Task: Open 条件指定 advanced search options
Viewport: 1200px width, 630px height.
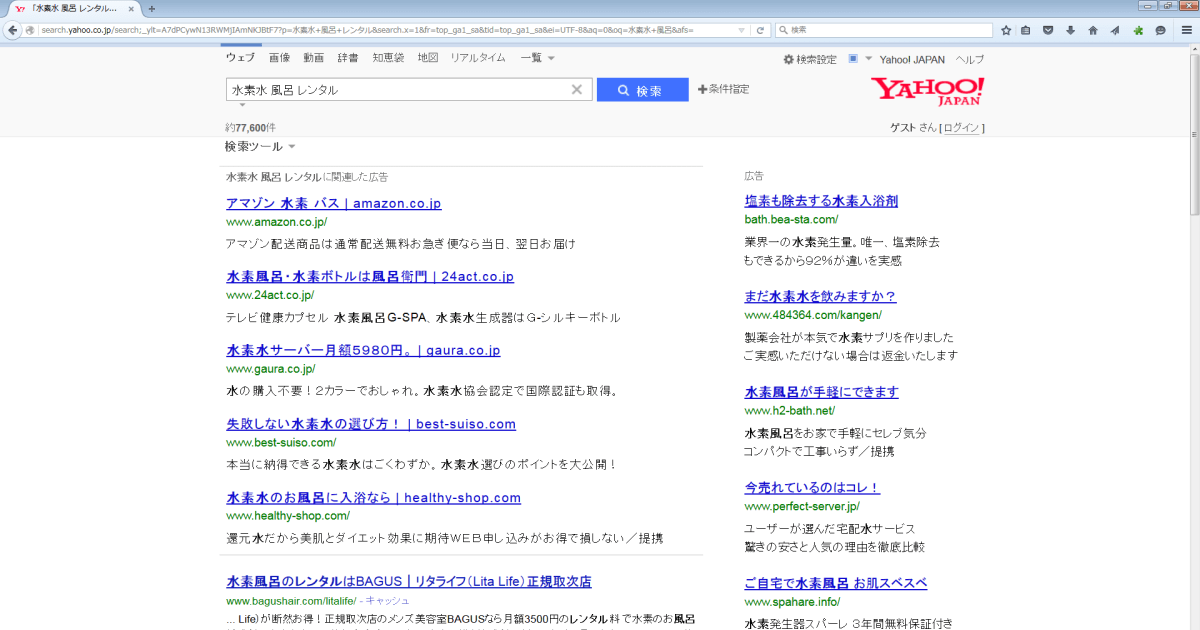Action: [724, 89]
